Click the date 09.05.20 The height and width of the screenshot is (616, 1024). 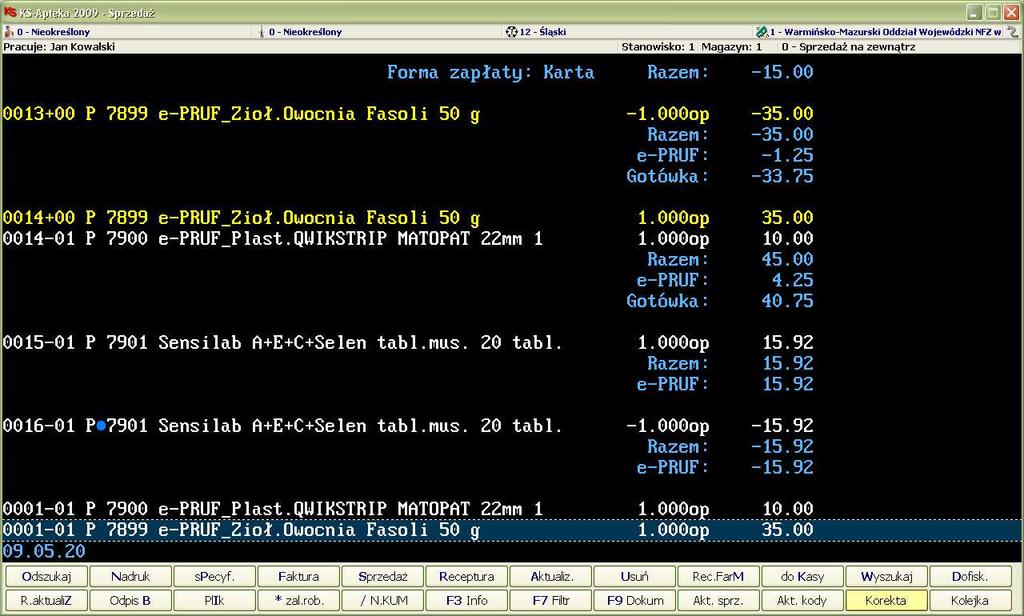click(x=44, y=551)
